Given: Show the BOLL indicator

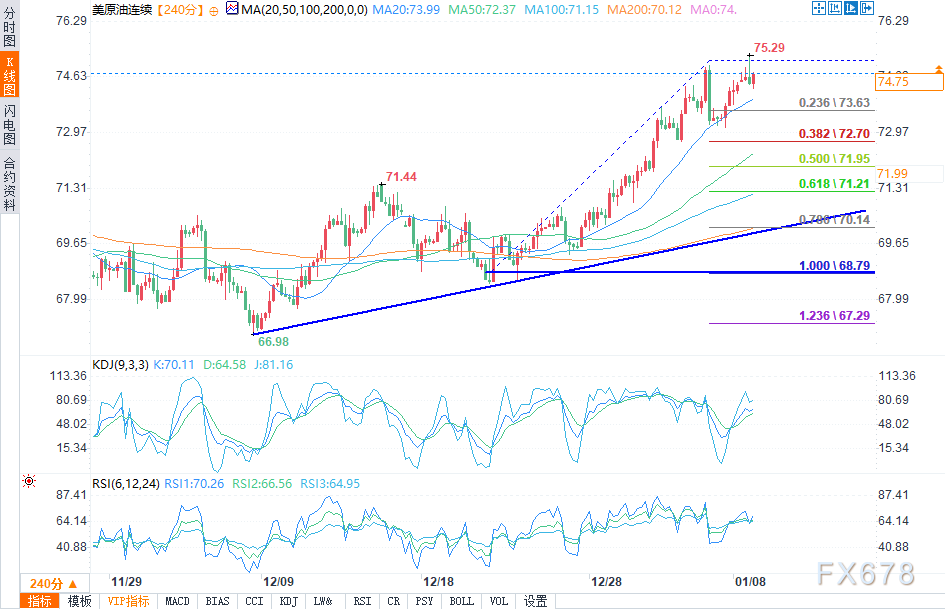Looking at the screenshot, I should [x=462, y=601].
